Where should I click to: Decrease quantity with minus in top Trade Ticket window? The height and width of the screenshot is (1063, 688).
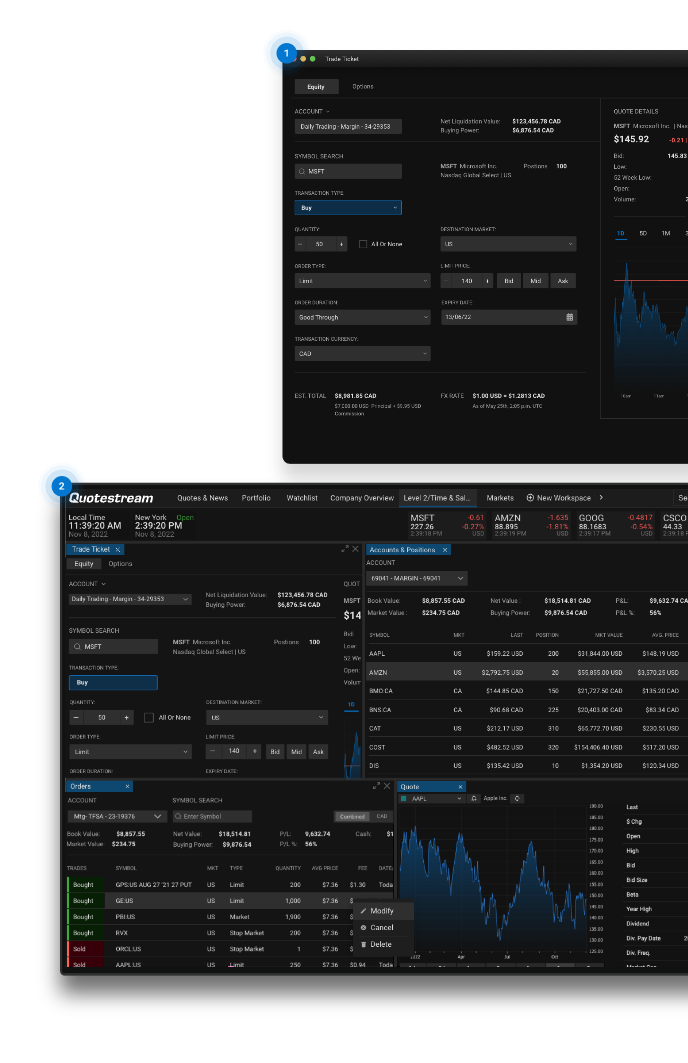click(x=300, y=244)
